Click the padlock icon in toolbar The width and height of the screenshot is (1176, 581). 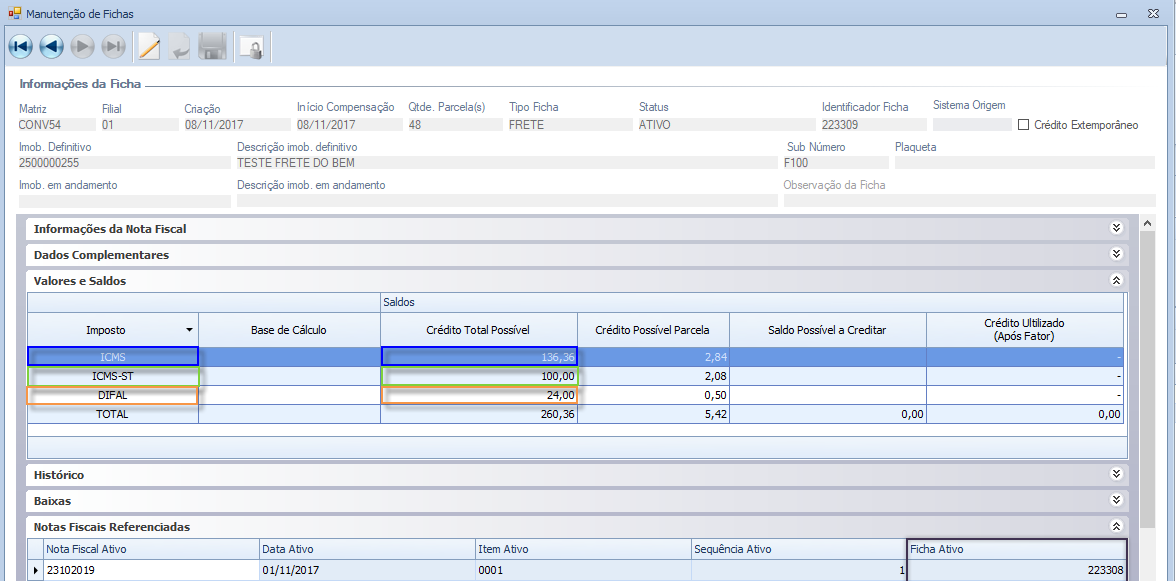(250, 48)
